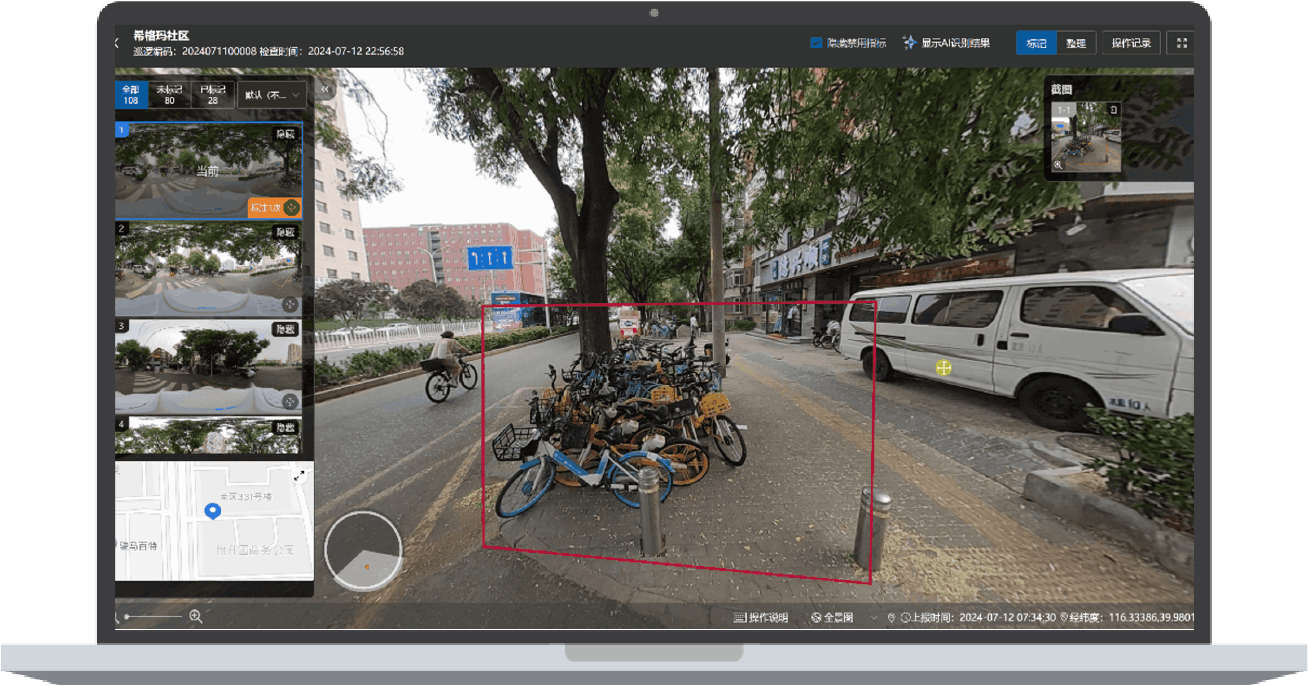Open the 默认 sort dropdown

pos(273,95)
